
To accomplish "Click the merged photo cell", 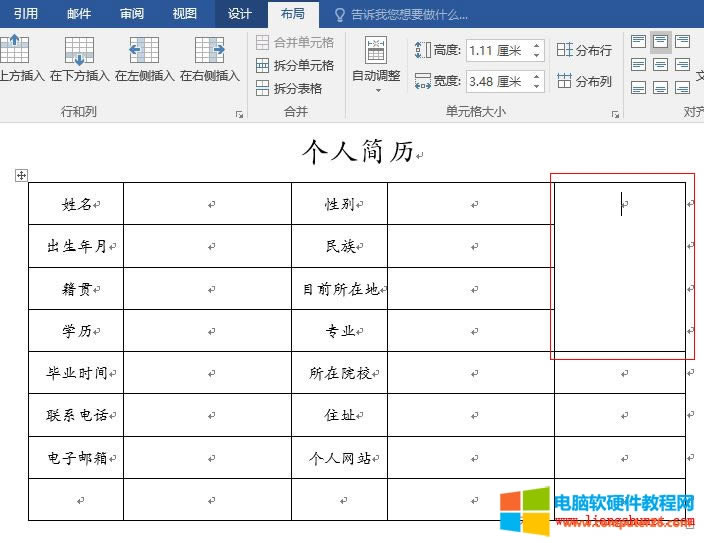I will (620, 267).
